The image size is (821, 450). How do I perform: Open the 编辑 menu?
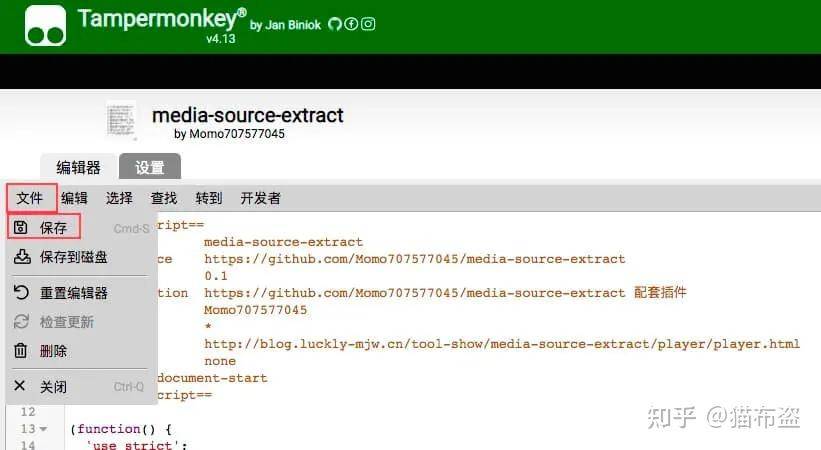pyautogui.click(x=74, y=198)
